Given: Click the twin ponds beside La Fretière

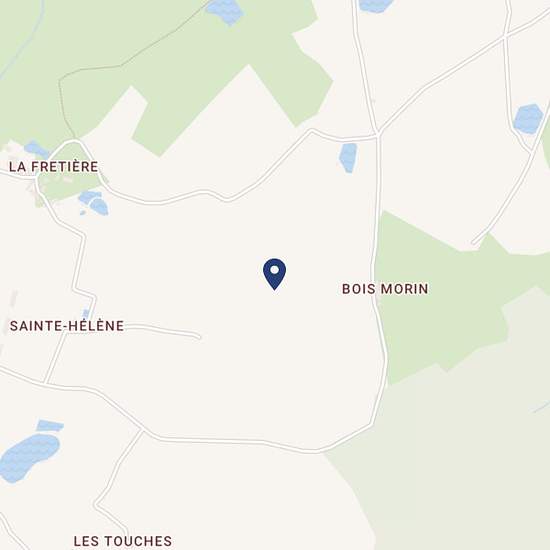Looking at the screenshot, I should 94,203.
